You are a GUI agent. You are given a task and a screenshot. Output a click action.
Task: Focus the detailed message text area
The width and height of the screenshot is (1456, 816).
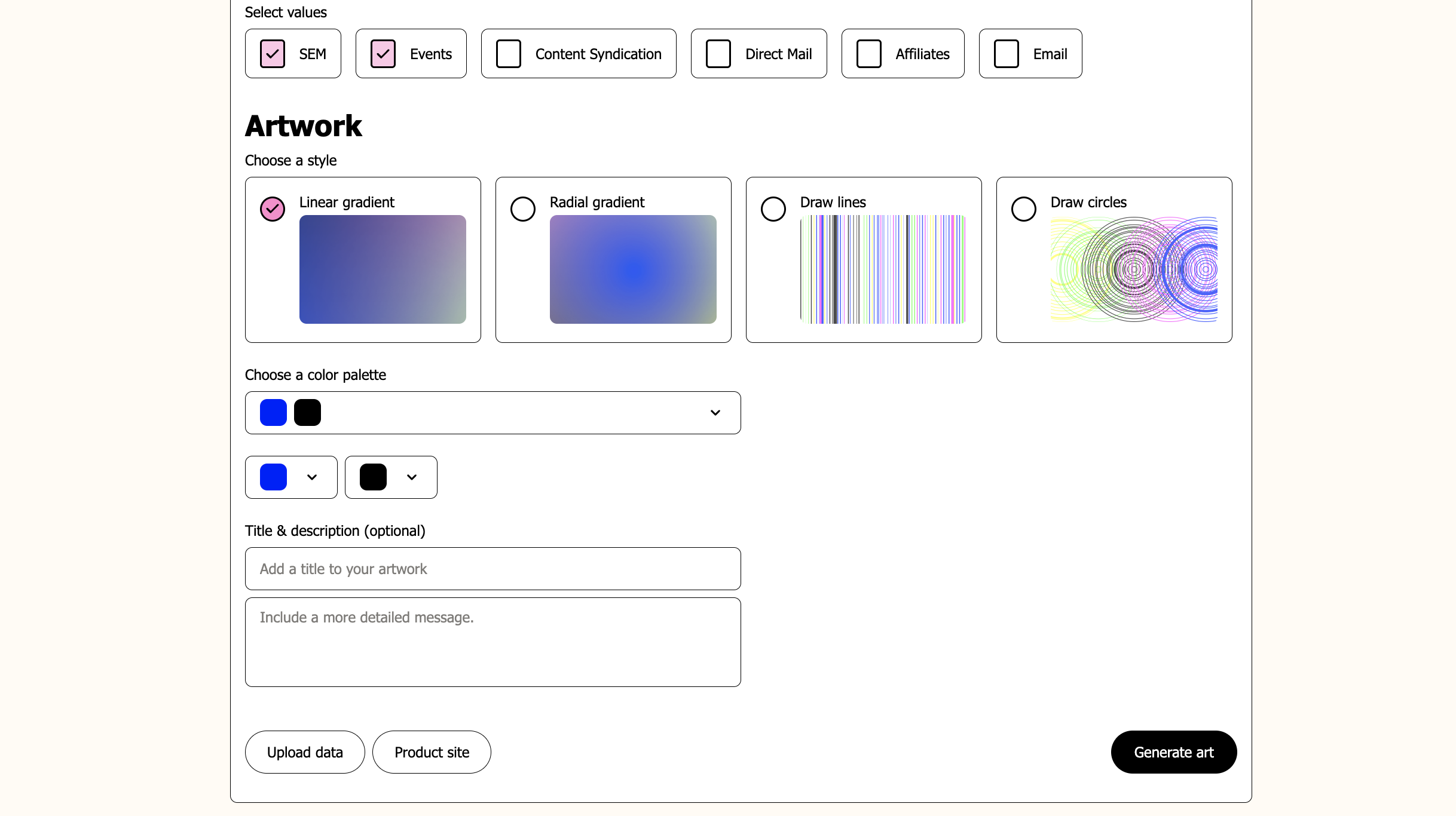[493, 642]
